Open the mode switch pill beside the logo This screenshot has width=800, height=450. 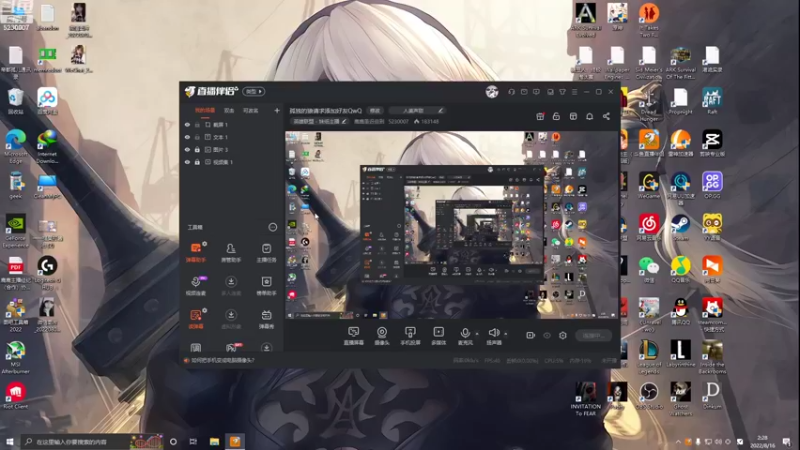[x=254, y=91]
